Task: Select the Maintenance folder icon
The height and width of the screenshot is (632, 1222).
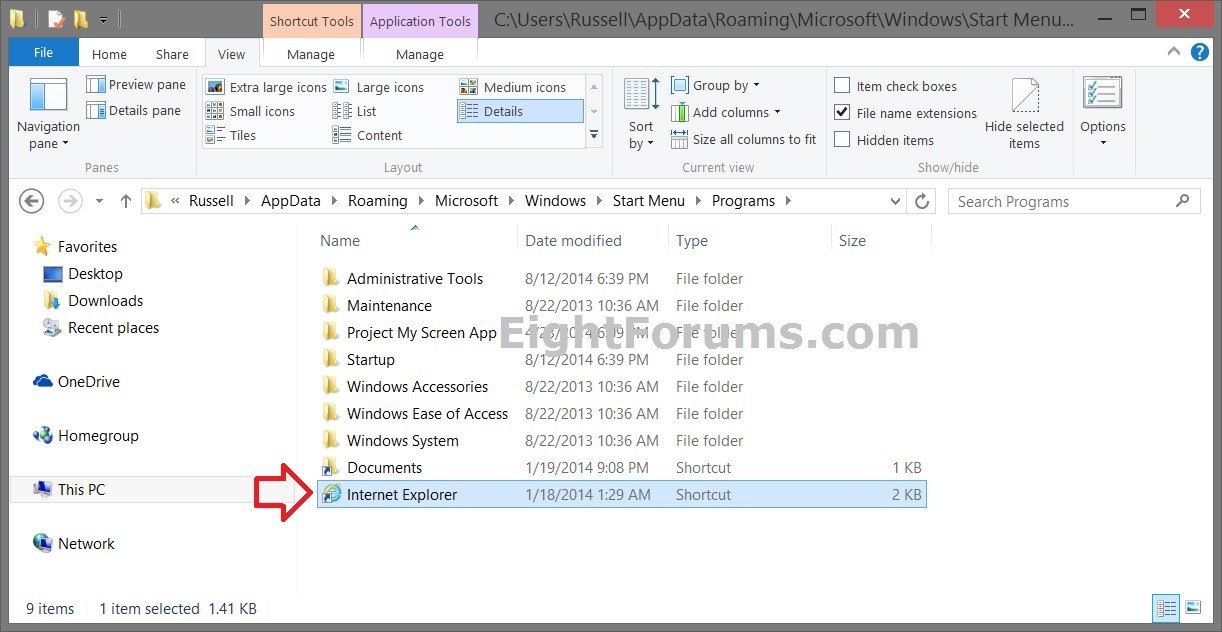Action: click(x=331, y=306)
